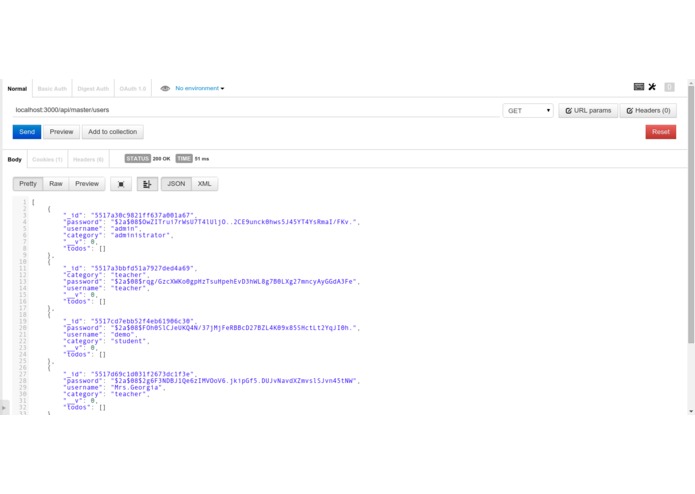Toggle environment quick look eye icon

(x=165, y=88)
